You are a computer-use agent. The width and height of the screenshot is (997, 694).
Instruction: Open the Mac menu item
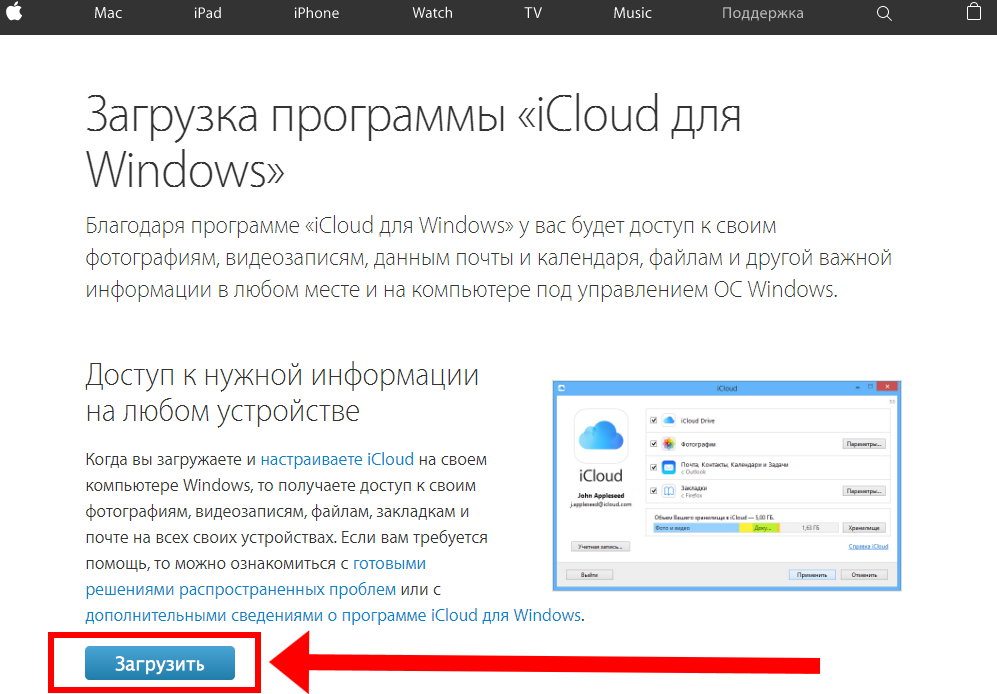click(108, 13)
